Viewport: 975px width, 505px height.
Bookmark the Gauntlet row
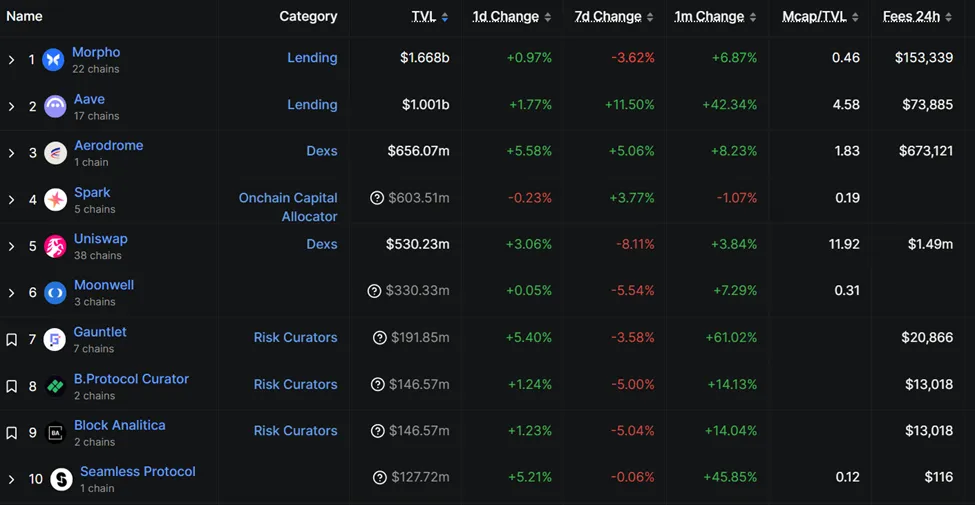tap(12, 340)
